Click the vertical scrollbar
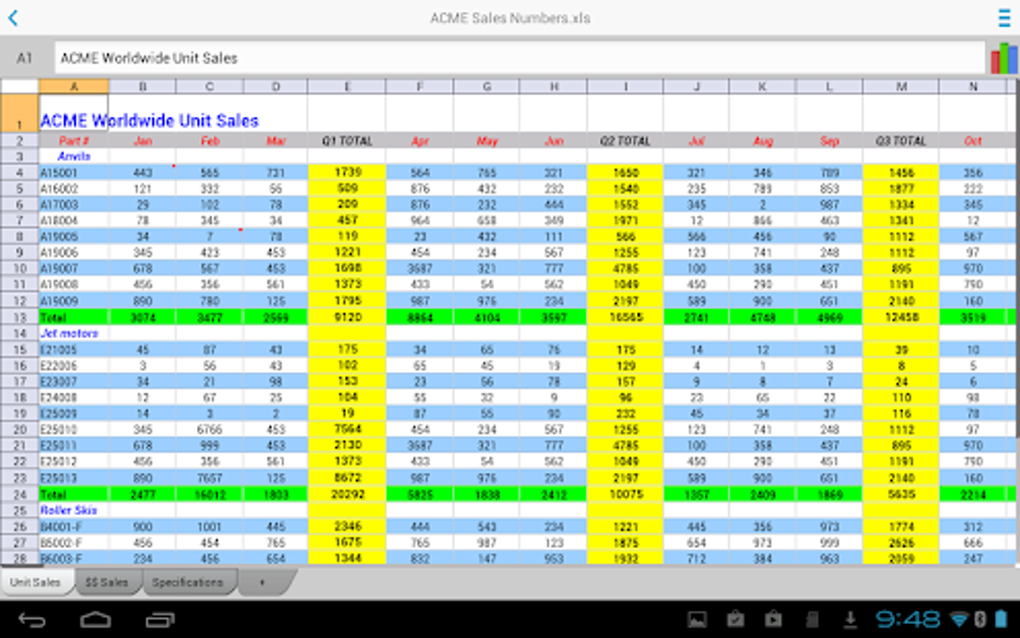1020x638 pixels. click(x=1017, y=260)
